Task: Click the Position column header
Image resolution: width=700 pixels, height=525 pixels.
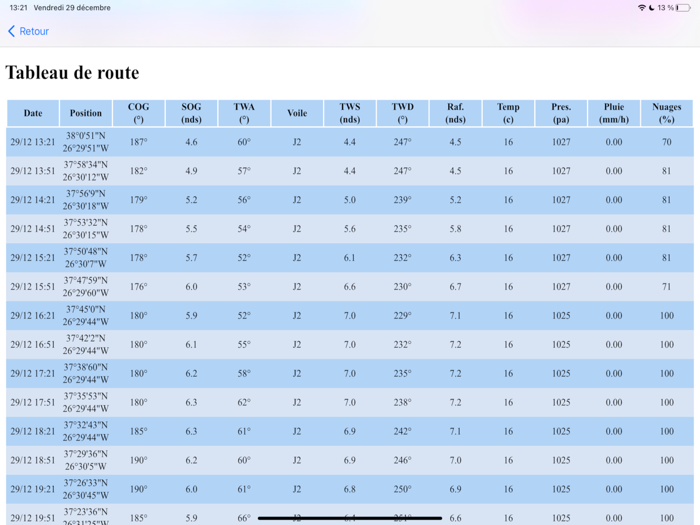Action: (86, 113)
